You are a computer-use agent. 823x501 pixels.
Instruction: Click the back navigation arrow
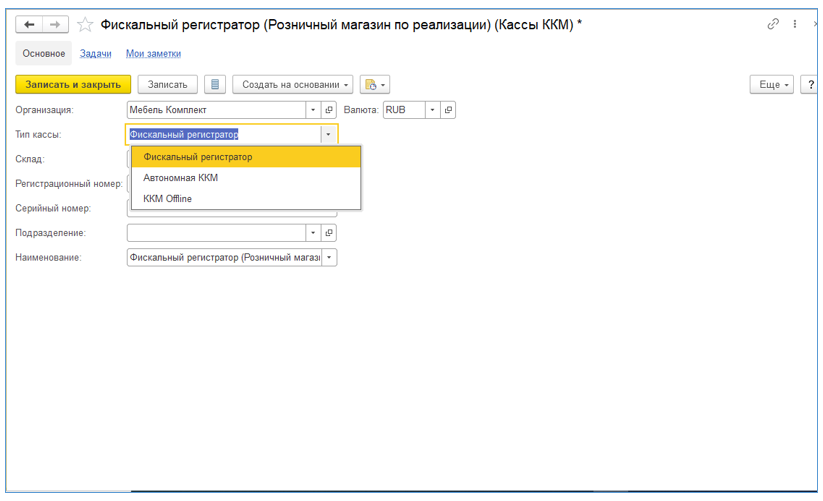pos(30,24)
